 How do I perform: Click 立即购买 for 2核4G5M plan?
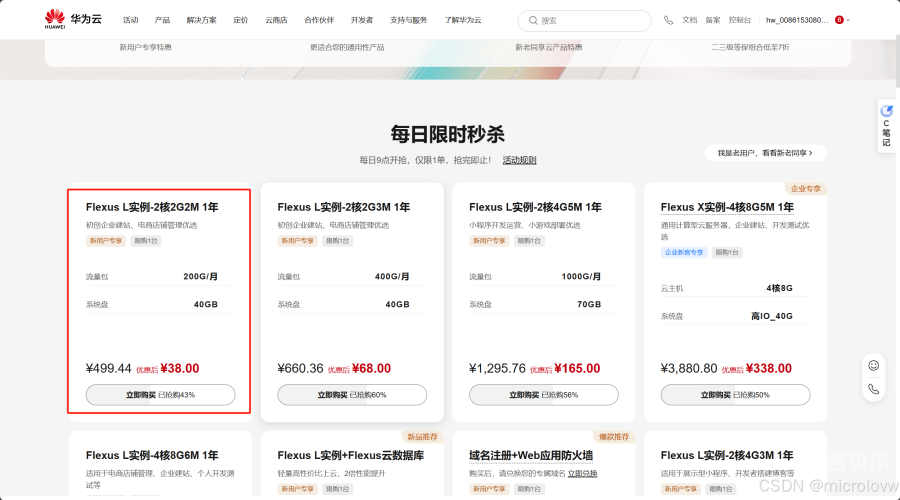click(x=544, y=395)
